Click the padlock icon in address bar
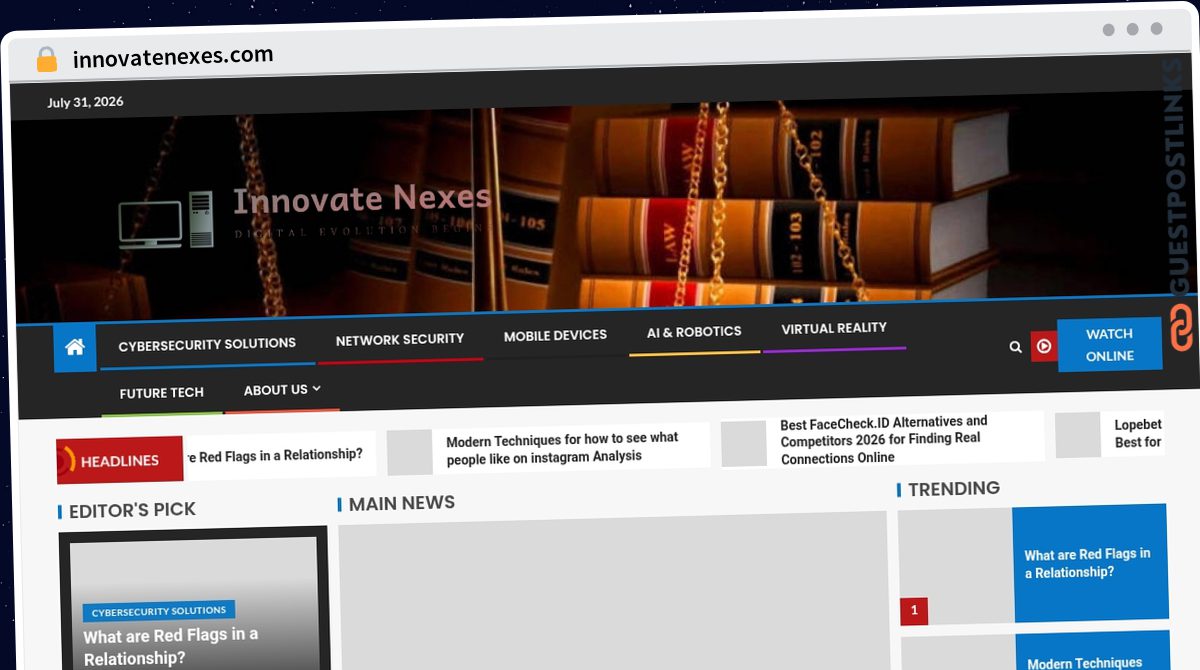 point(47,60)
